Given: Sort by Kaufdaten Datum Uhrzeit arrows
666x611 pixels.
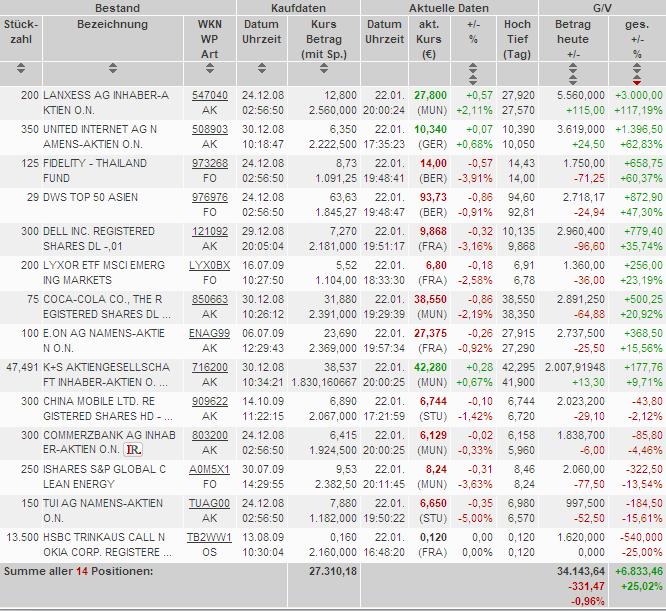Looking at the screenshot, I should click(x=262, y=68).
